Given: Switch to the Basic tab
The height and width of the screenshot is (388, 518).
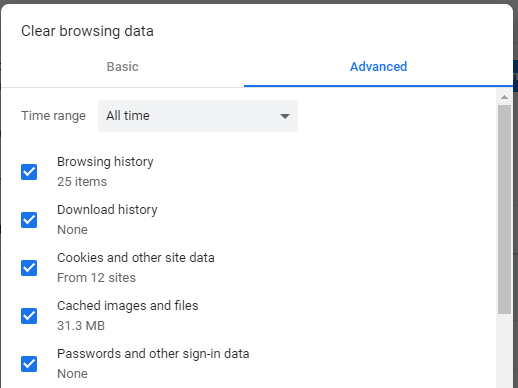Looking at the screenshot, I should (x=122, y=67).
